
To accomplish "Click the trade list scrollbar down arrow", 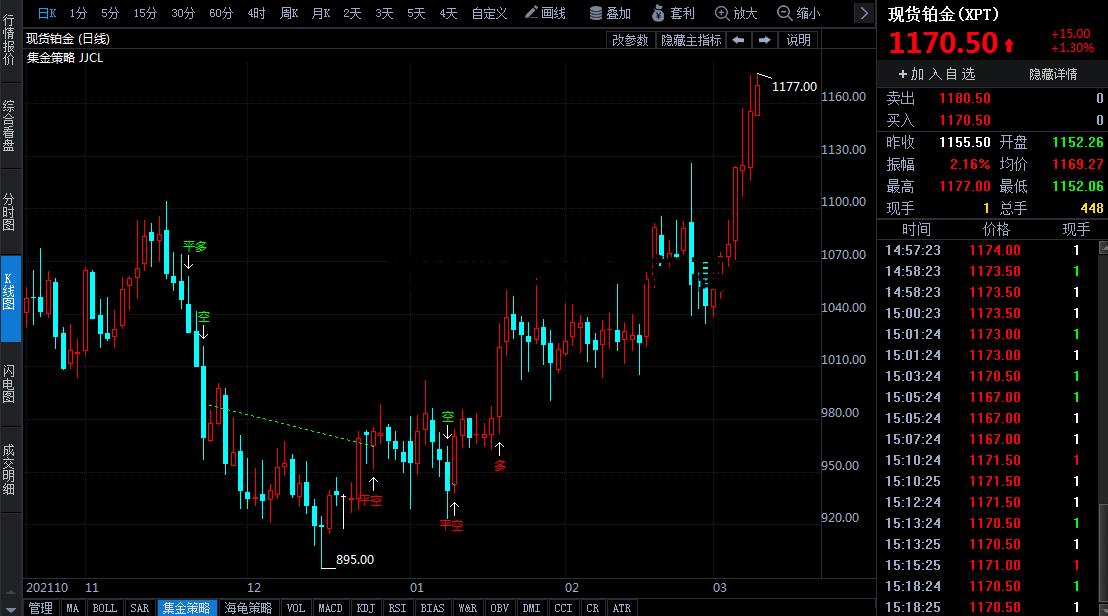I will (x=1103, y=610).
